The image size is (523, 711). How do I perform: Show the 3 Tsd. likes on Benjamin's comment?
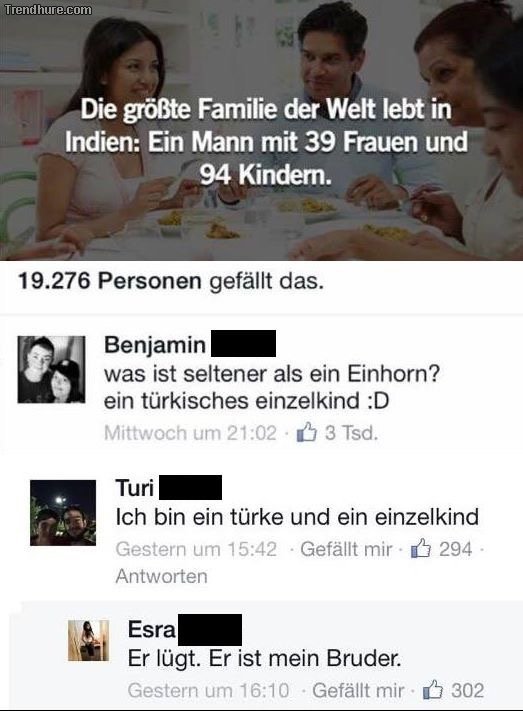click(351, 433)
